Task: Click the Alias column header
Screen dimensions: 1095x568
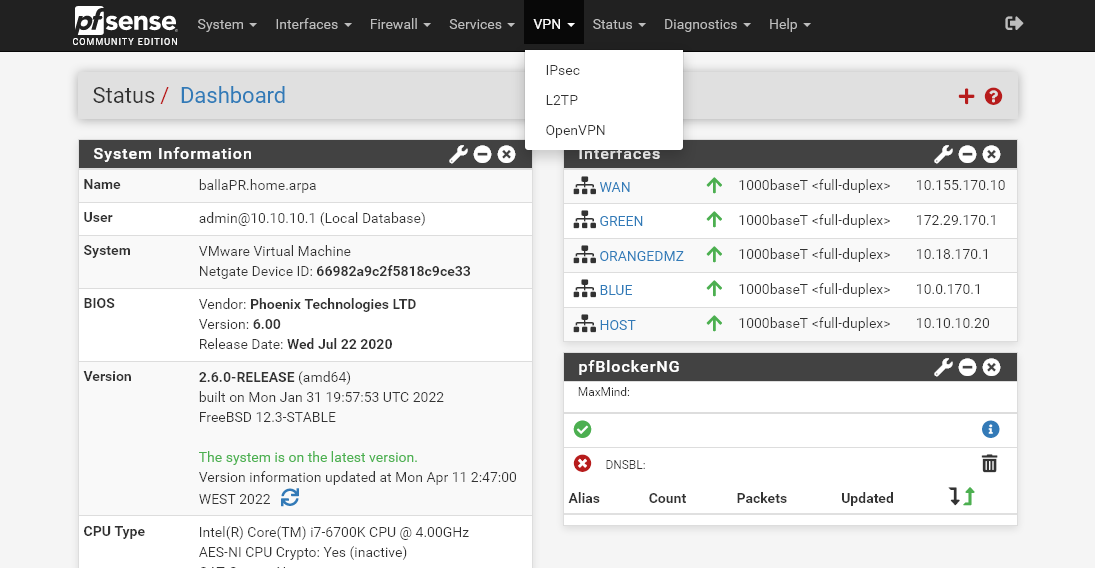Action: pos(584,498)
